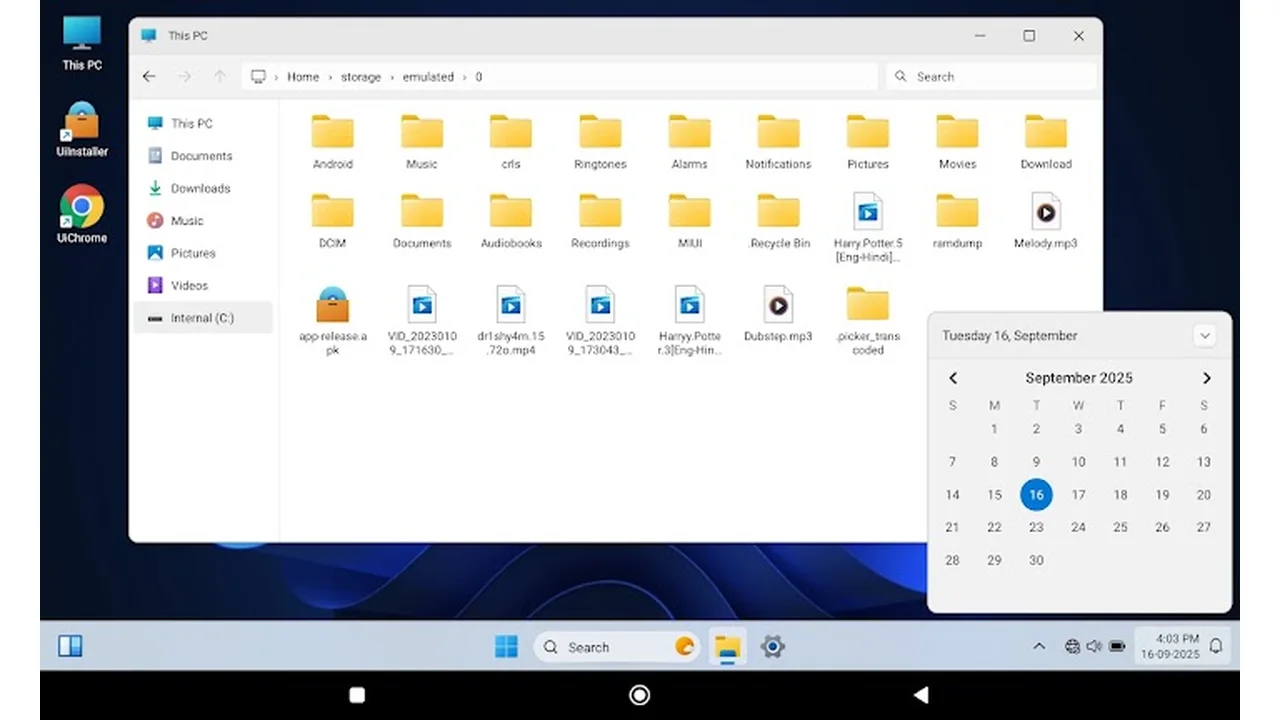Image resolution: width=1280 pixels, height=720 pixels.
Task: Select the app-release.apk file
Action: [x=332, y=321]
